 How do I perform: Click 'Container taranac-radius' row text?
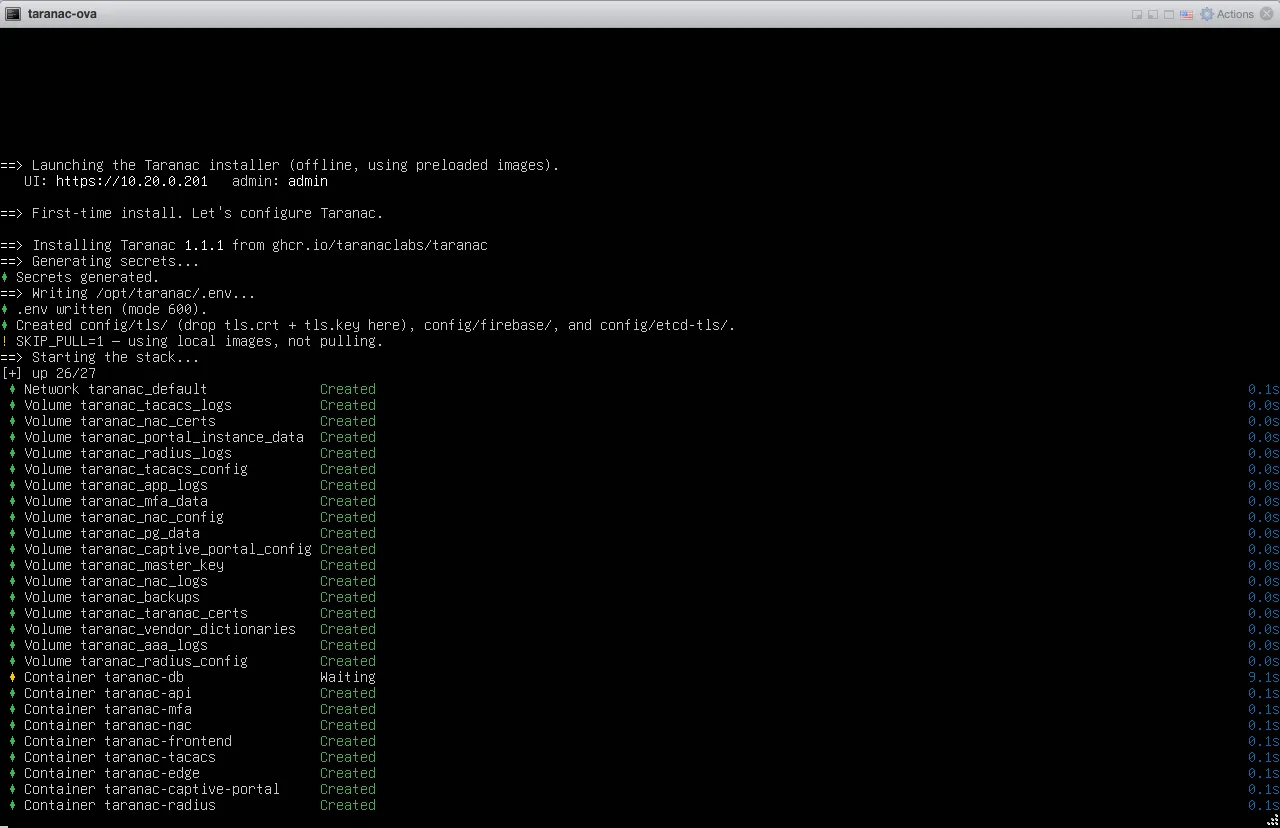(120, 805)
